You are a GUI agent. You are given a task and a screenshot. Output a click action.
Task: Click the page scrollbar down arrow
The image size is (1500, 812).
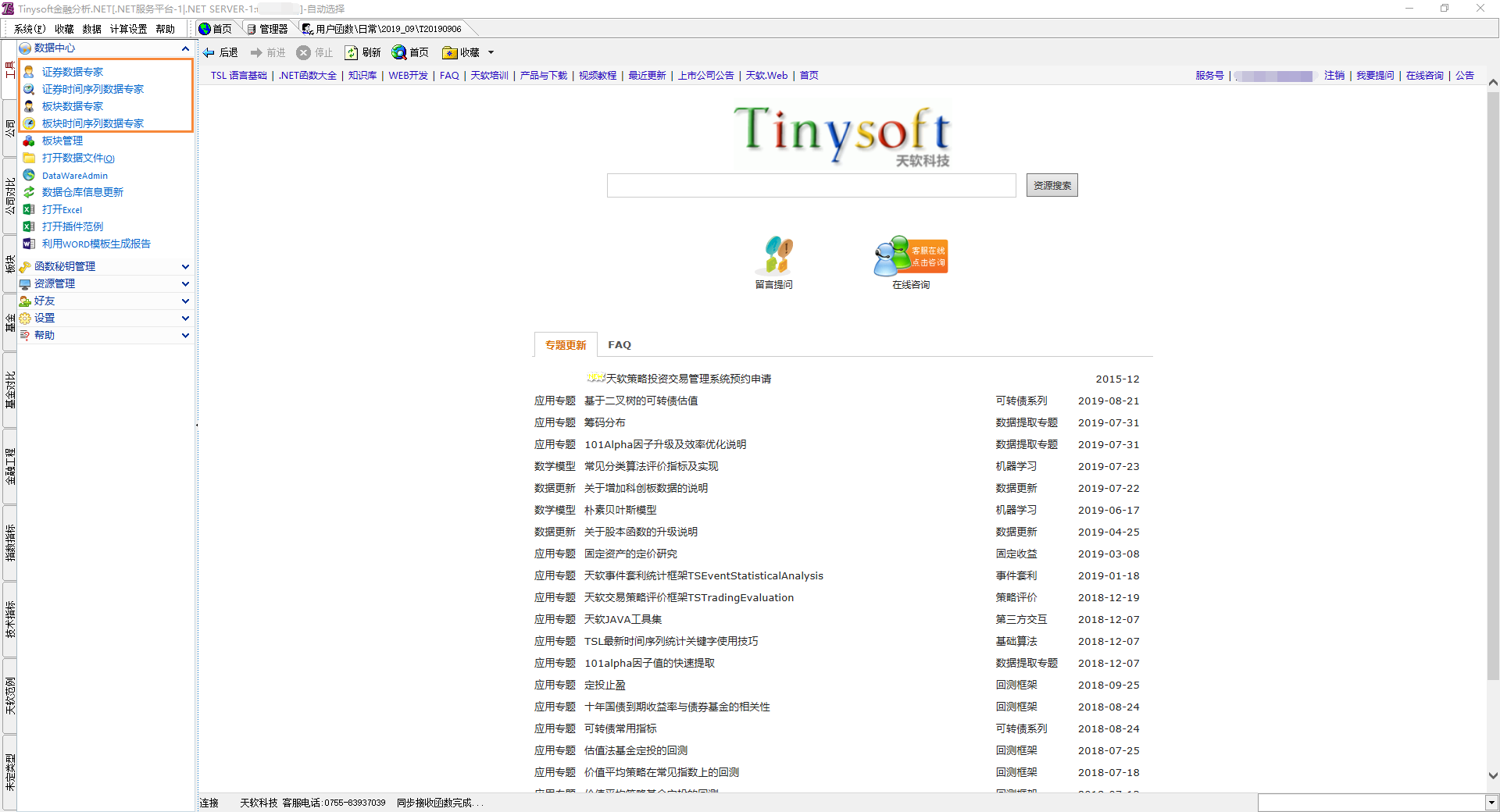point(1493,776)
